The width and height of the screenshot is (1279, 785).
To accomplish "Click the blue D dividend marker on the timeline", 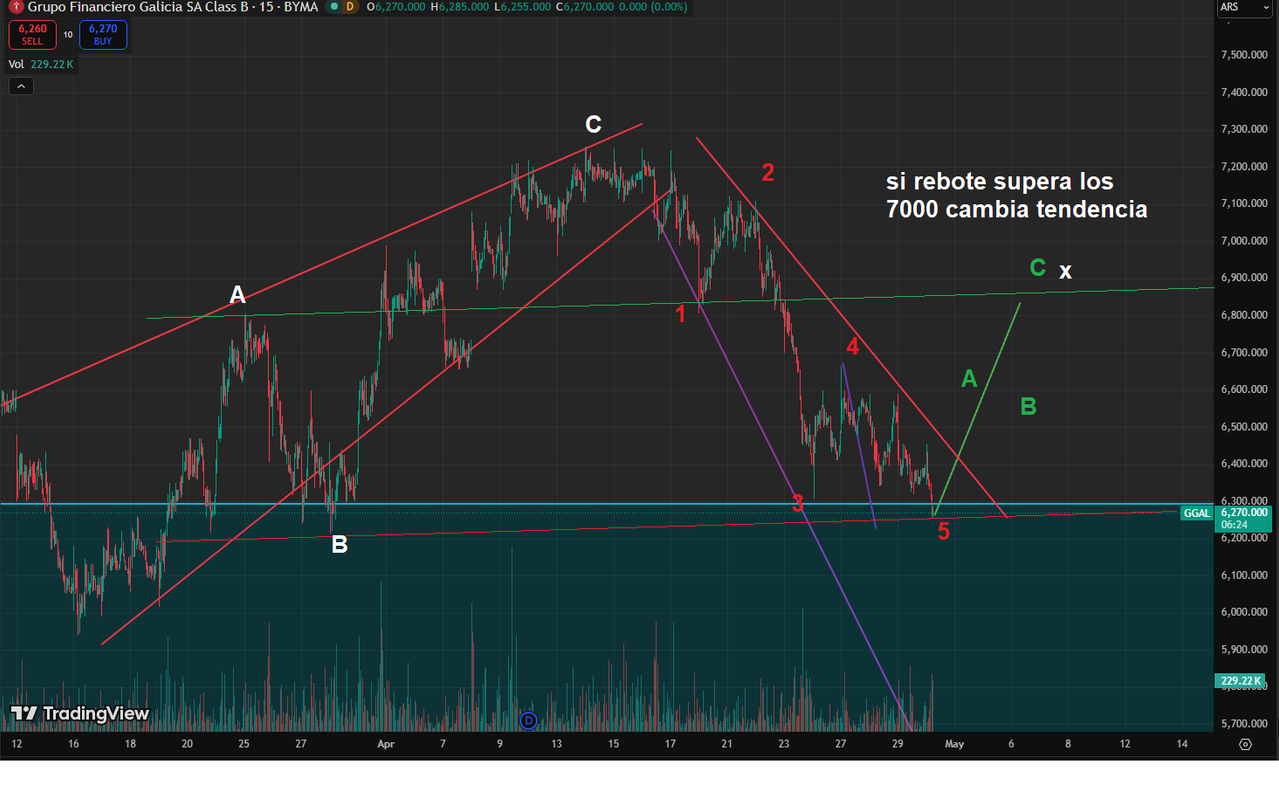I will pyautogui.click(x=529, y=720).
